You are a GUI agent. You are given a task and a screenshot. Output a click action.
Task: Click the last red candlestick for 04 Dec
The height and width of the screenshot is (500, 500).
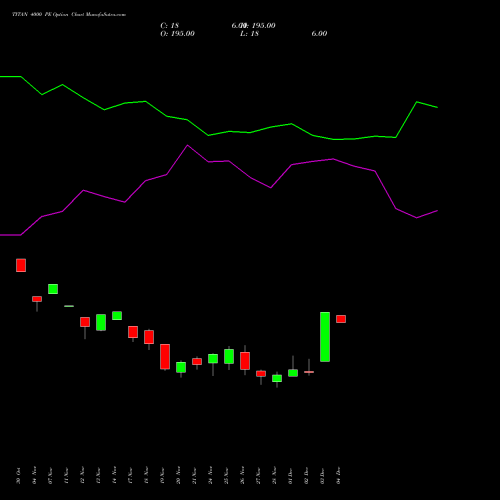click(x=341, y=319)
